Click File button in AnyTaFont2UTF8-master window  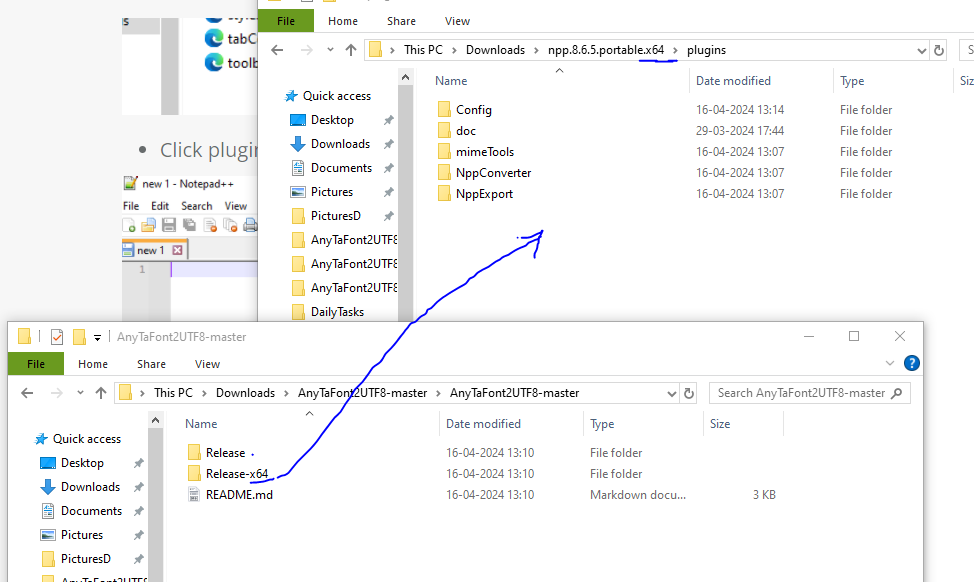click(36, 364)
